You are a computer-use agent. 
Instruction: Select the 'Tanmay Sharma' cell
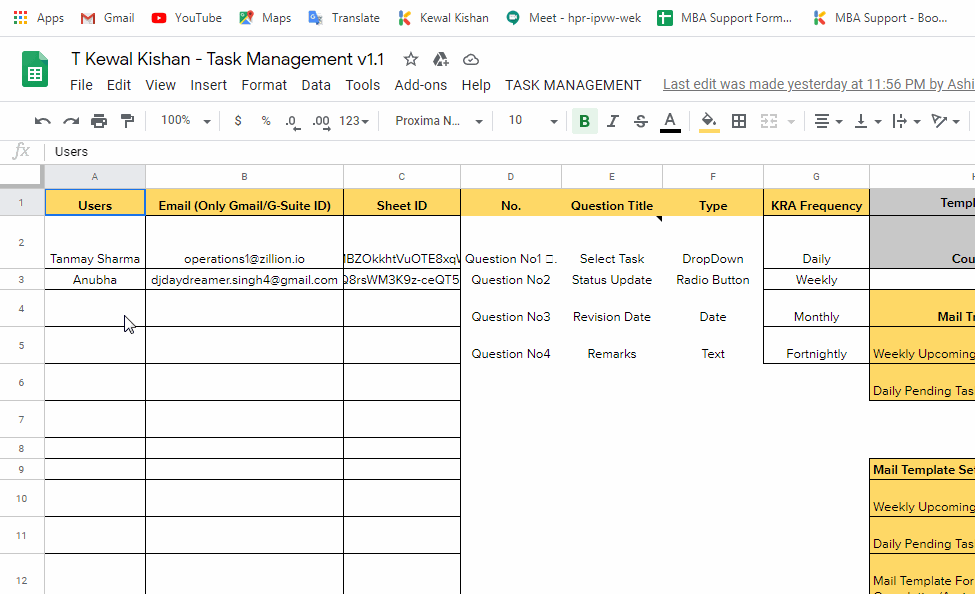(95, 243)
